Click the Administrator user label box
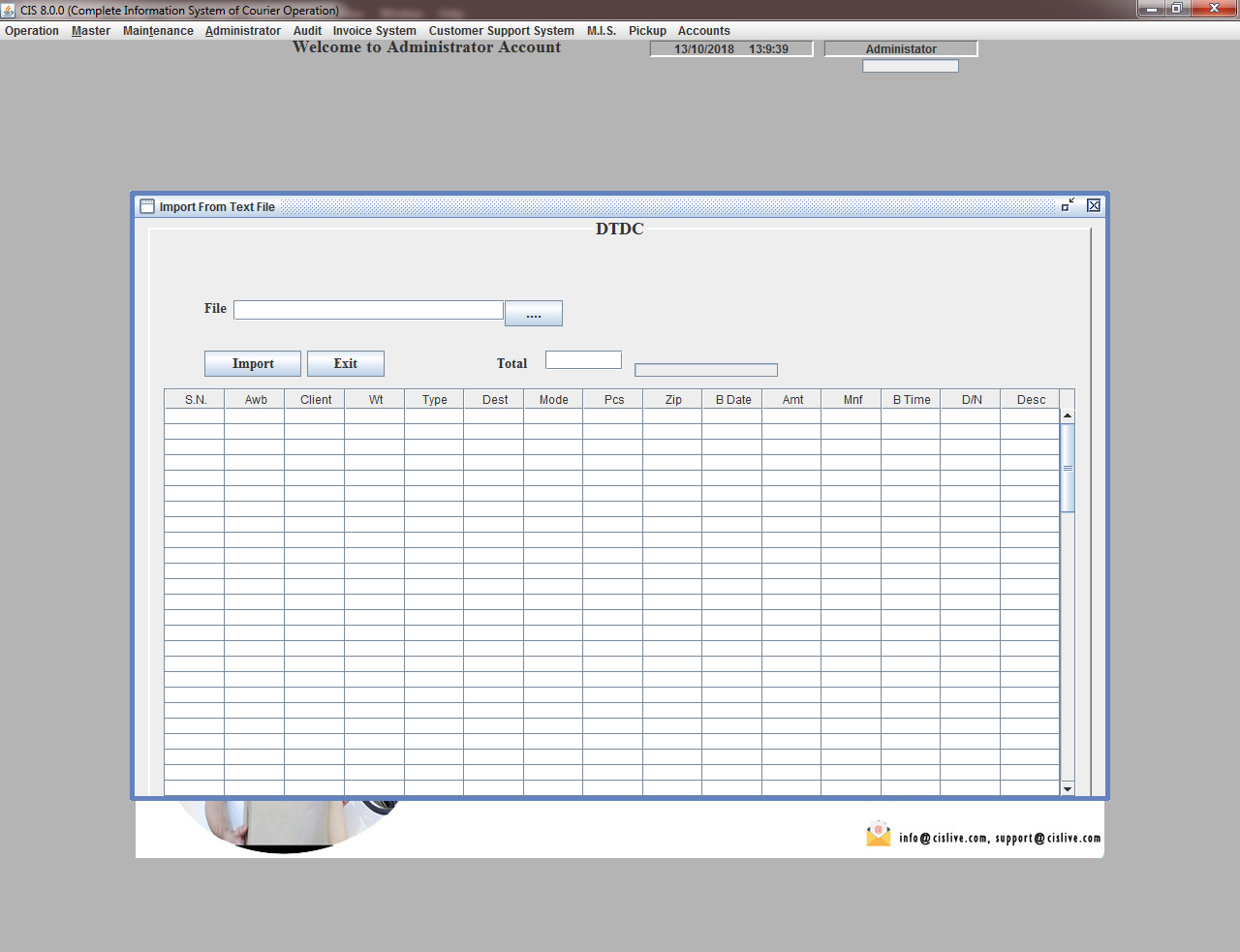The image size is (1240, 952). (x=901, y=48)
